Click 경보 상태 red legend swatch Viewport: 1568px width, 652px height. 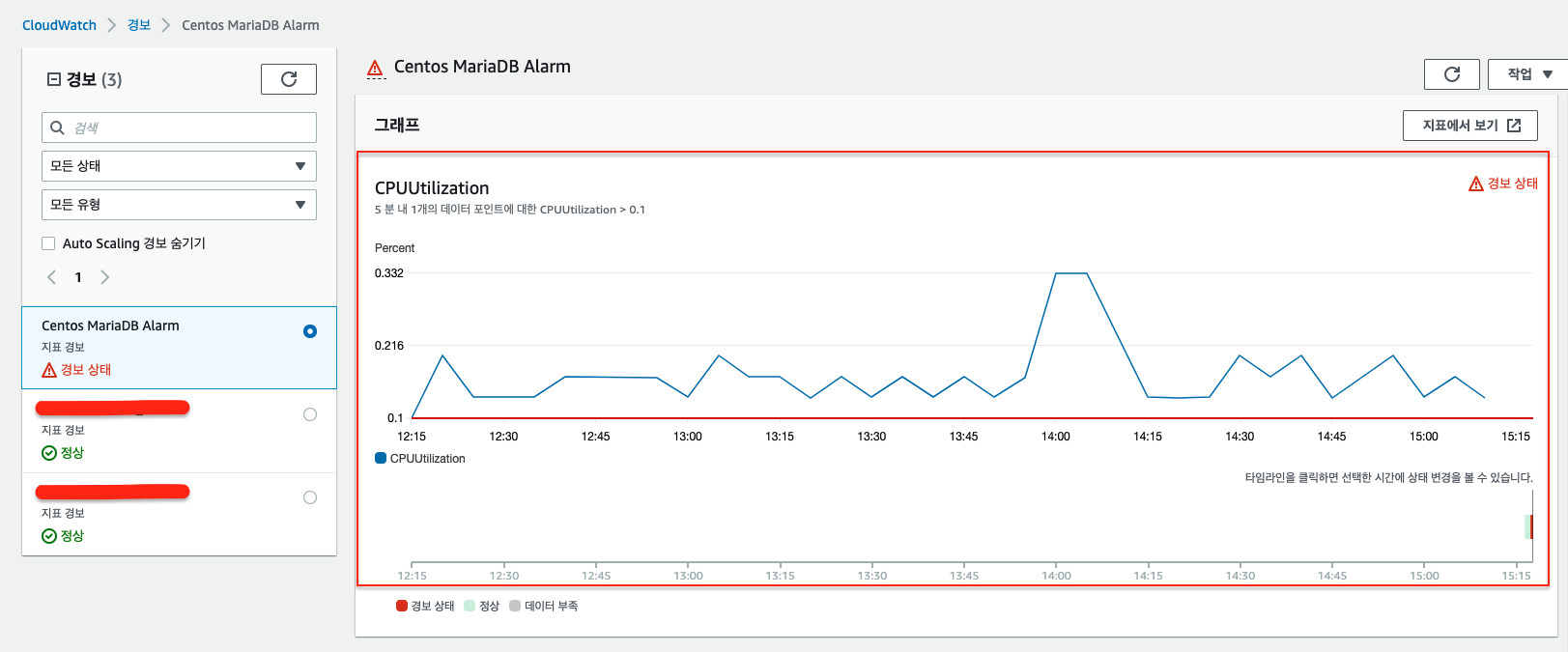[402, 606]
